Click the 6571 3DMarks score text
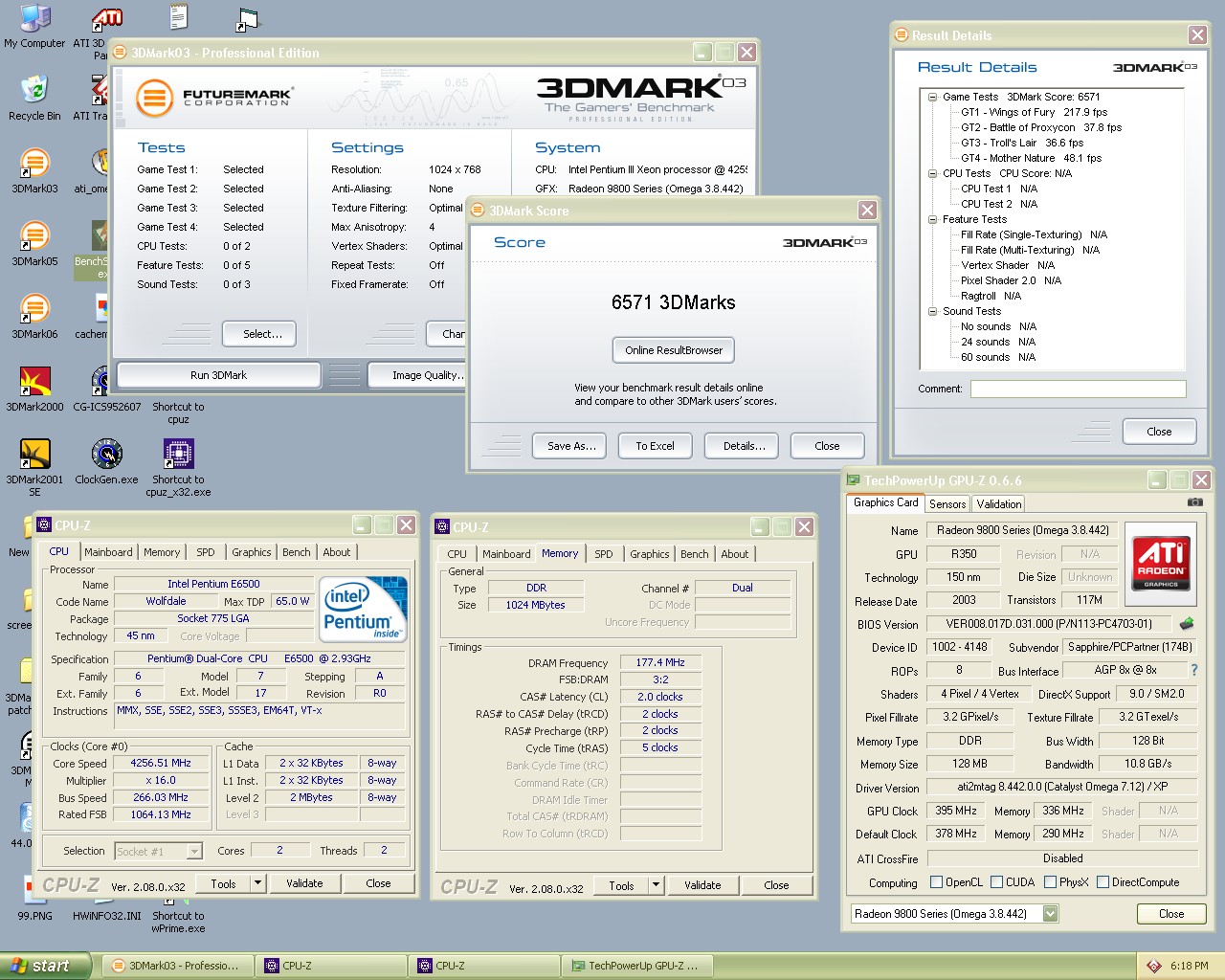Screen dimensions: 1225x980 point(674,302)
